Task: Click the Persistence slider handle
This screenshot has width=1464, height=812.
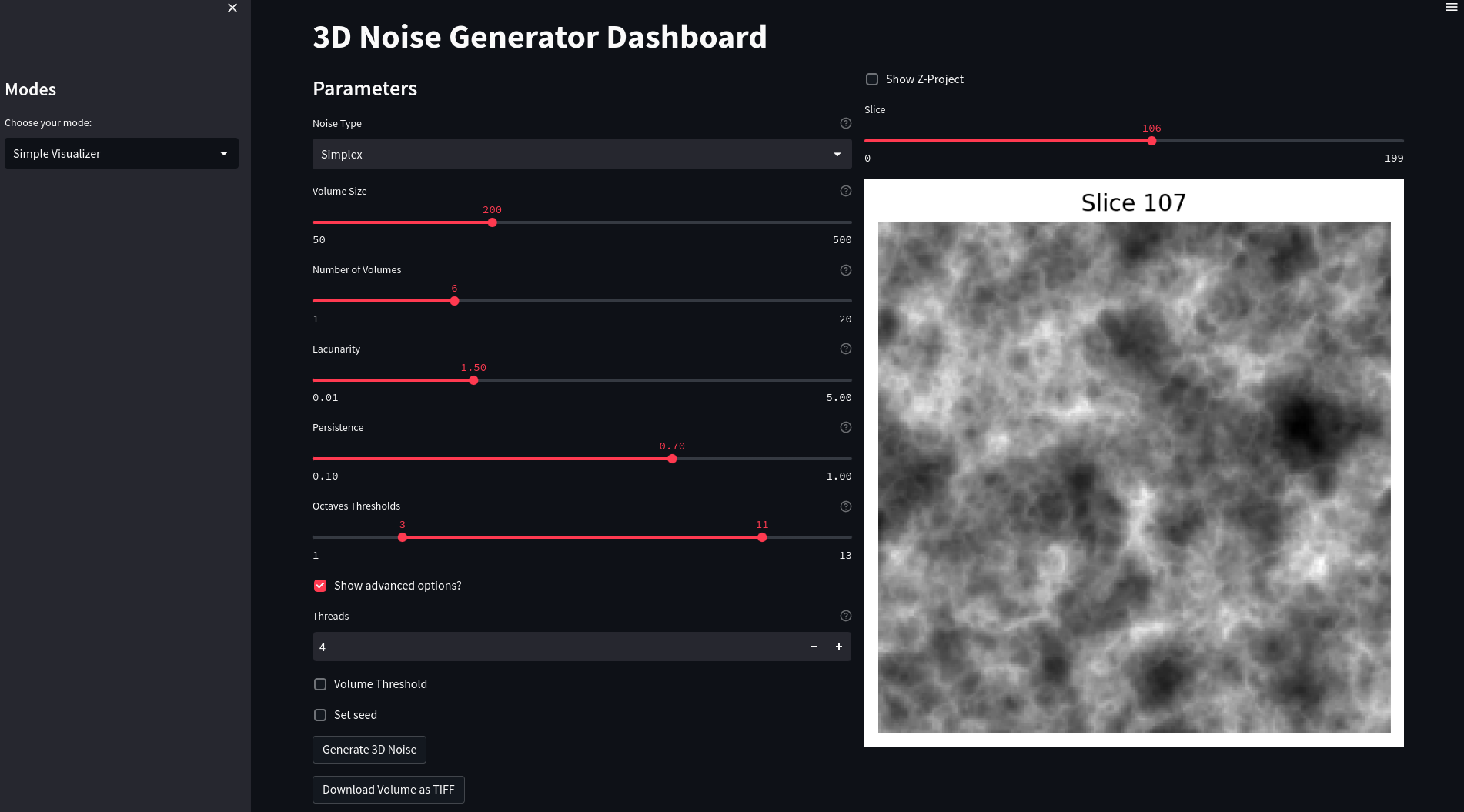Action: point(672,459)
